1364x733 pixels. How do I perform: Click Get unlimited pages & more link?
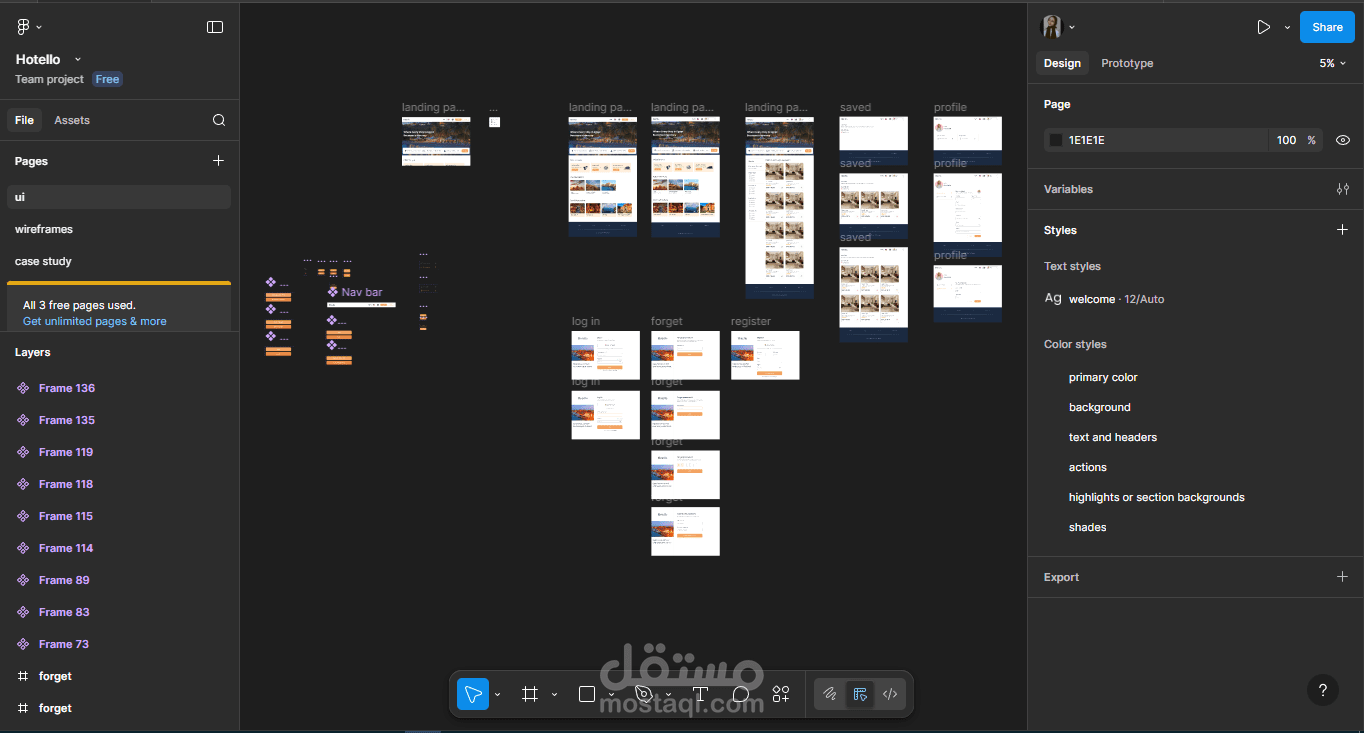95,321
